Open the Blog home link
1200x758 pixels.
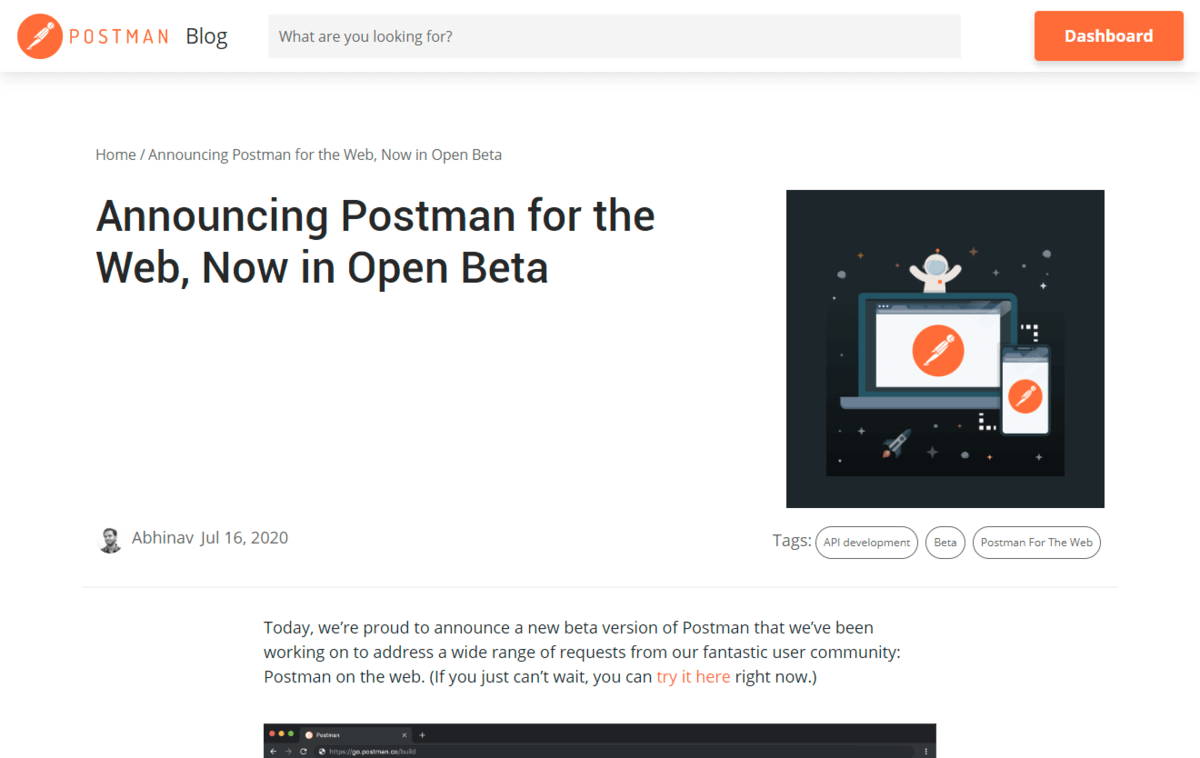pos(206,37)
